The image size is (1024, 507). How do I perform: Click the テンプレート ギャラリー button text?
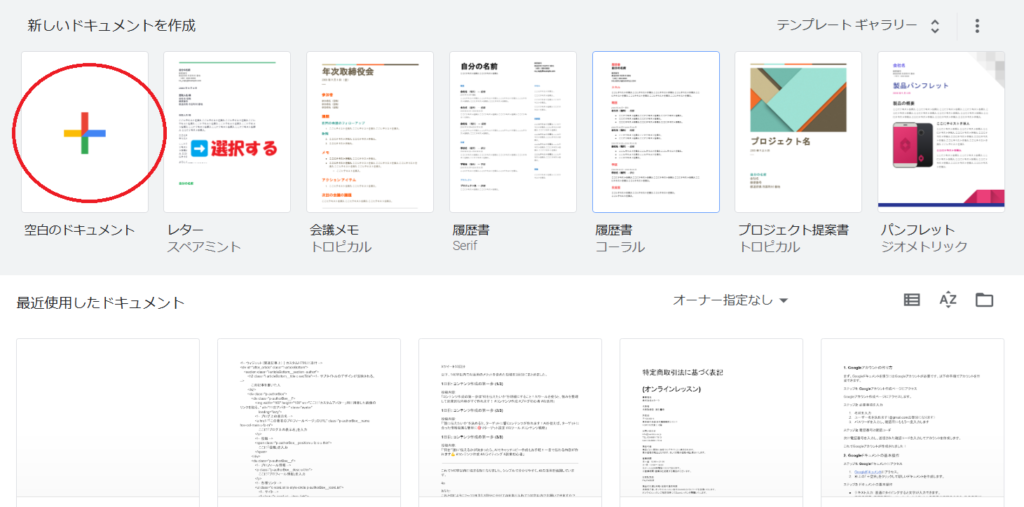[x=846, y=26]
